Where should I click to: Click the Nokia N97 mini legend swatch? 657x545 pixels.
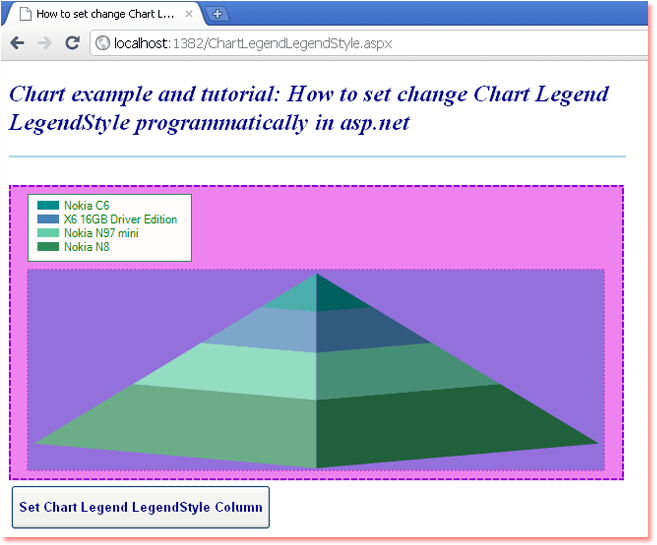pyautogui.click(x=48, y=233)
